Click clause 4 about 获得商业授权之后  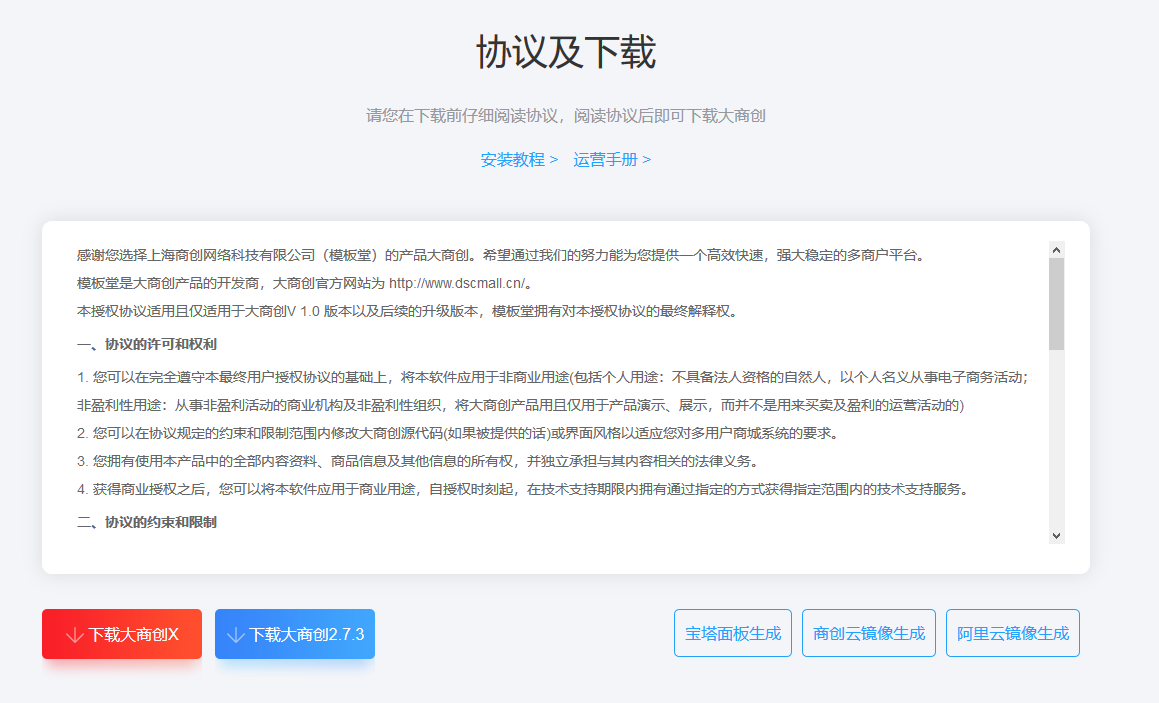524,489
